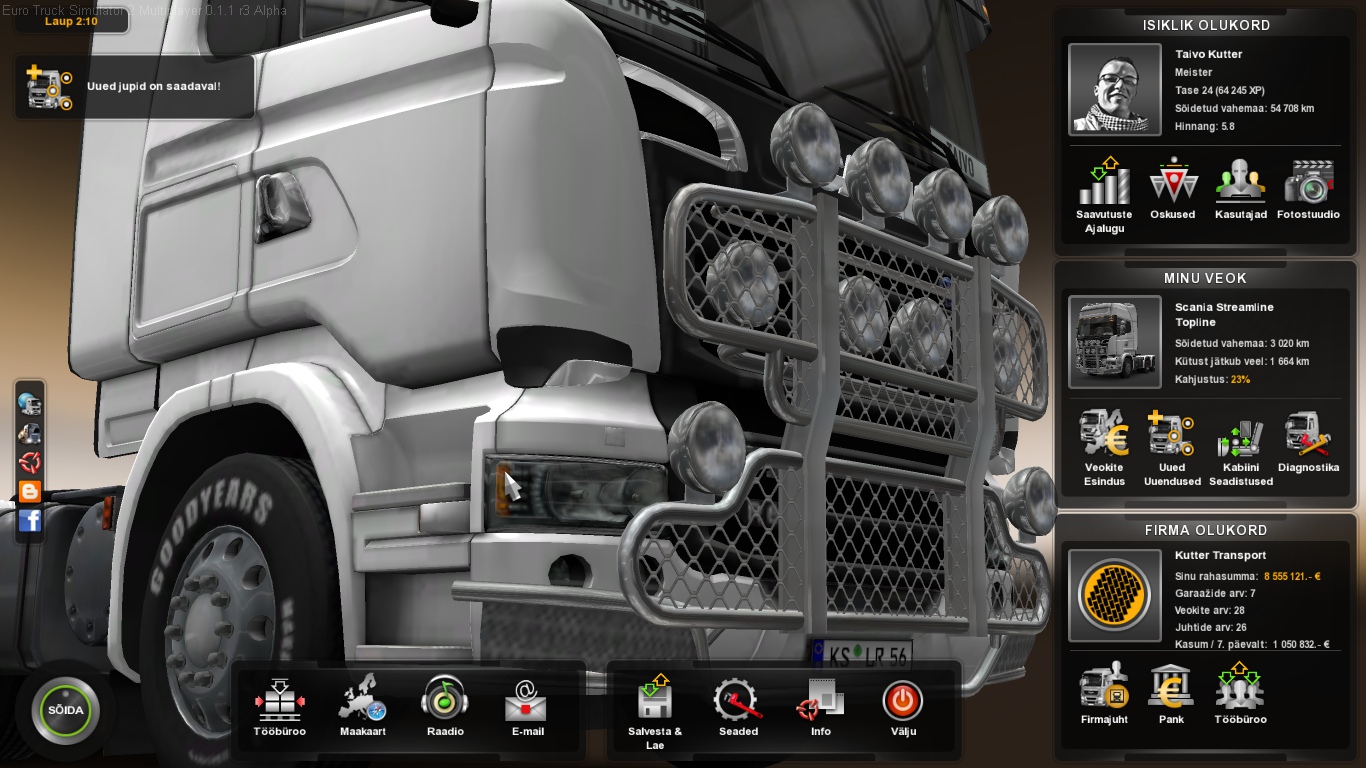Image resolution: width=1366 pixels, height=768 pixels.
Task: Click the Kutter Transport company logo
Action: coord(1115,595)
